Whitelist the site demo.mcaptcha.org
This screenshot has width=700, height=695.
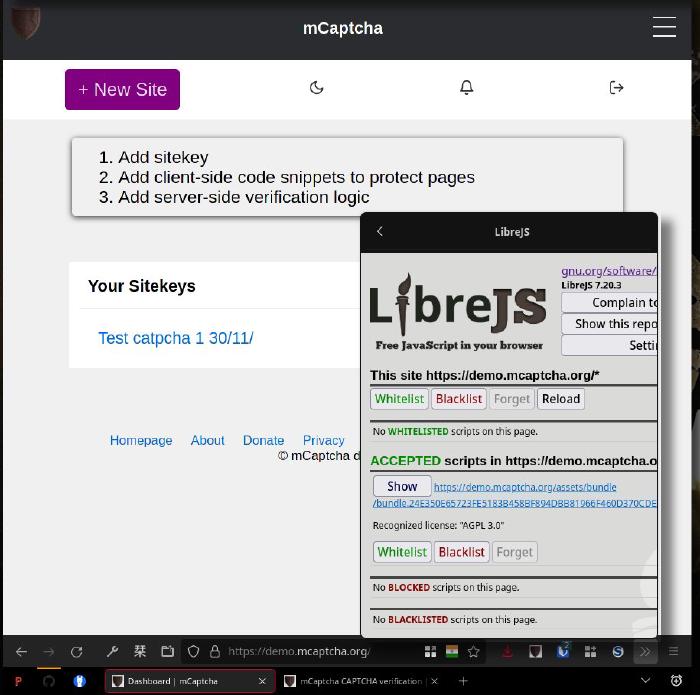(399, 399)
